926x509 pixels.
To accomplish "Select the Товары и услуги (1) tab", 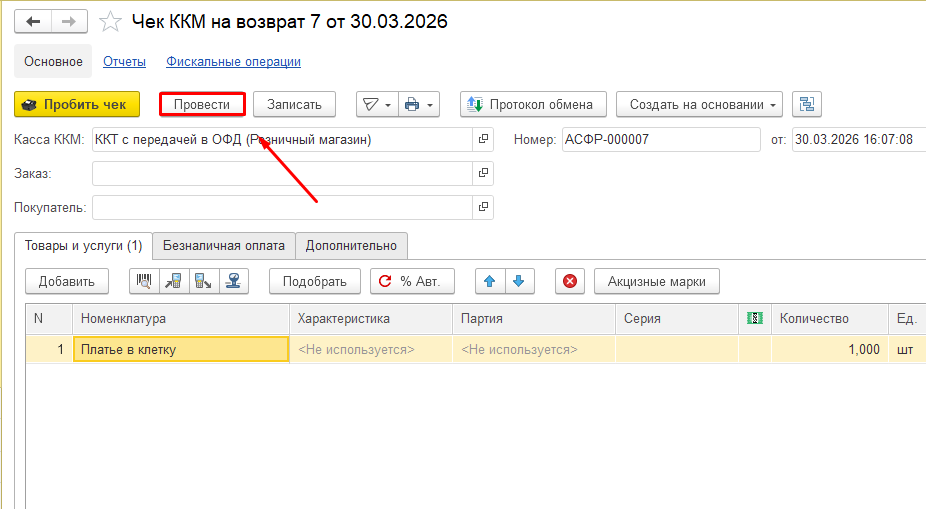I will coord(83,246).
